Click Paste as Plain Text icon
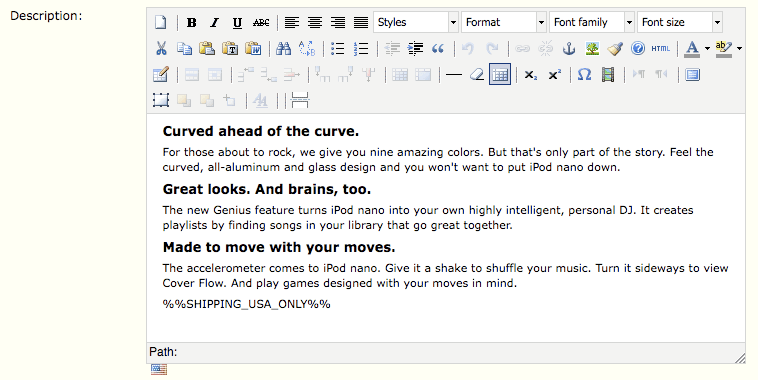Screen dimensions: 758x380 coord(230,48)
